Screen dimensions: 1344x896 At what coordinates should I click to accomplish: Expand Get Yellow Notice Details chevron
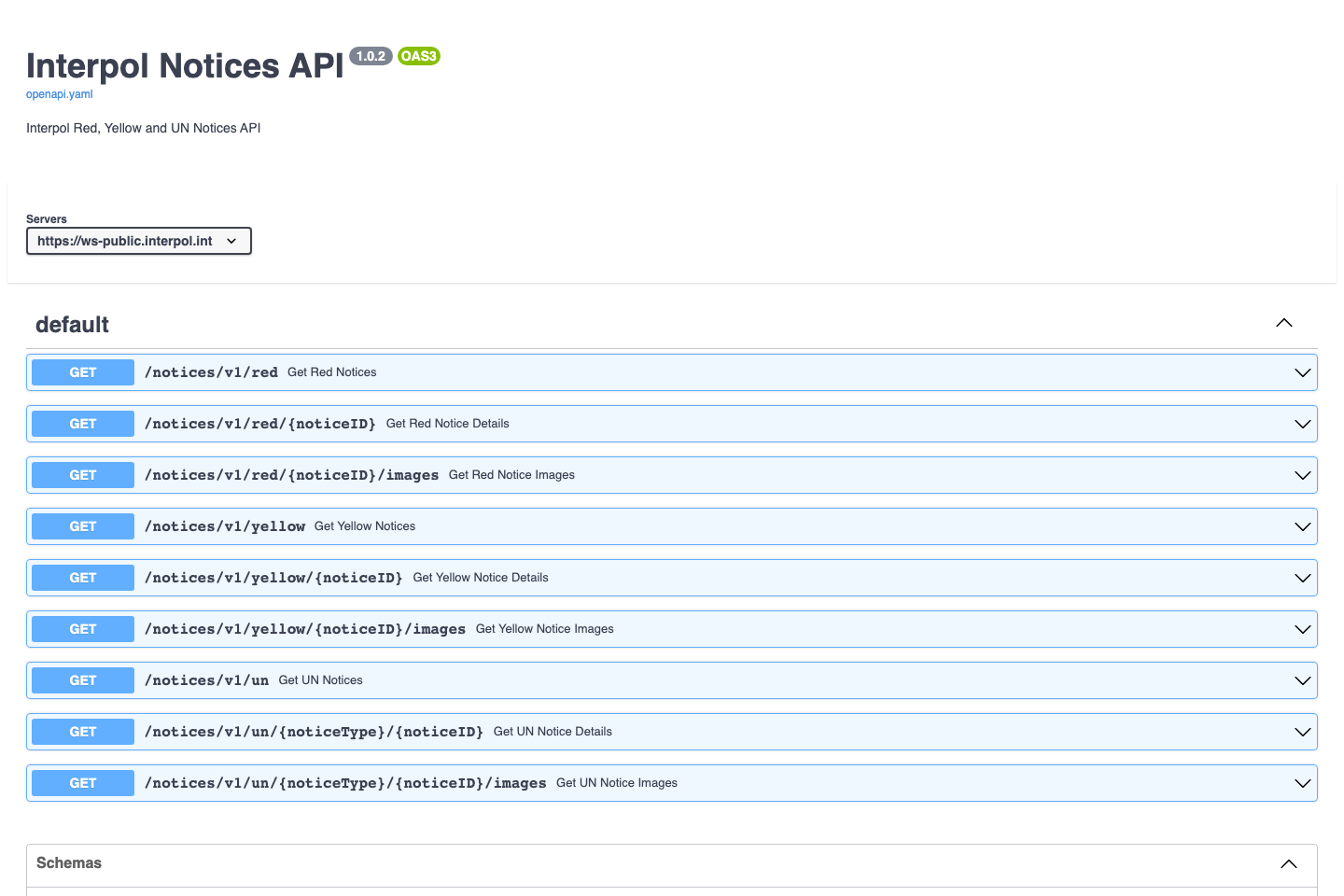1302,578
